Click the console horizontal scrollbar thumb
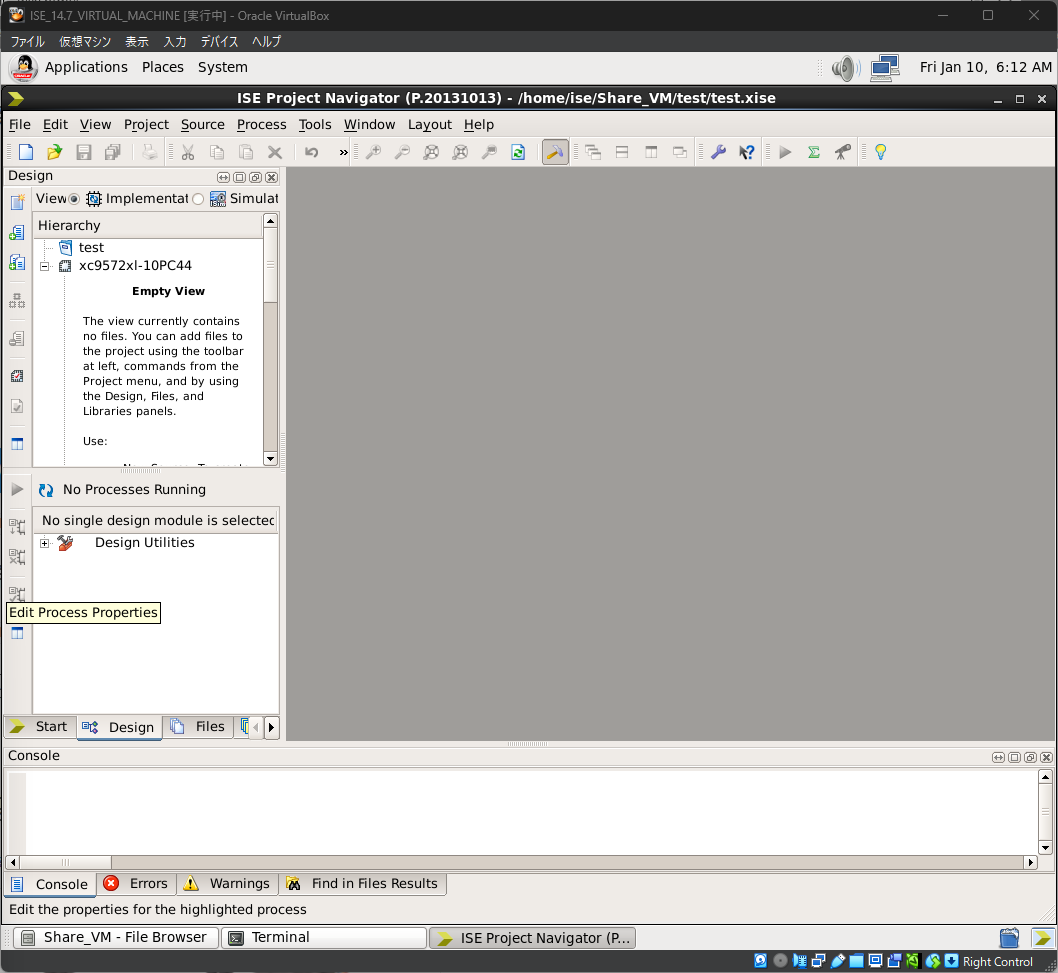The height and width of the screenshot is (973, 1058). [x=66, y=862]
